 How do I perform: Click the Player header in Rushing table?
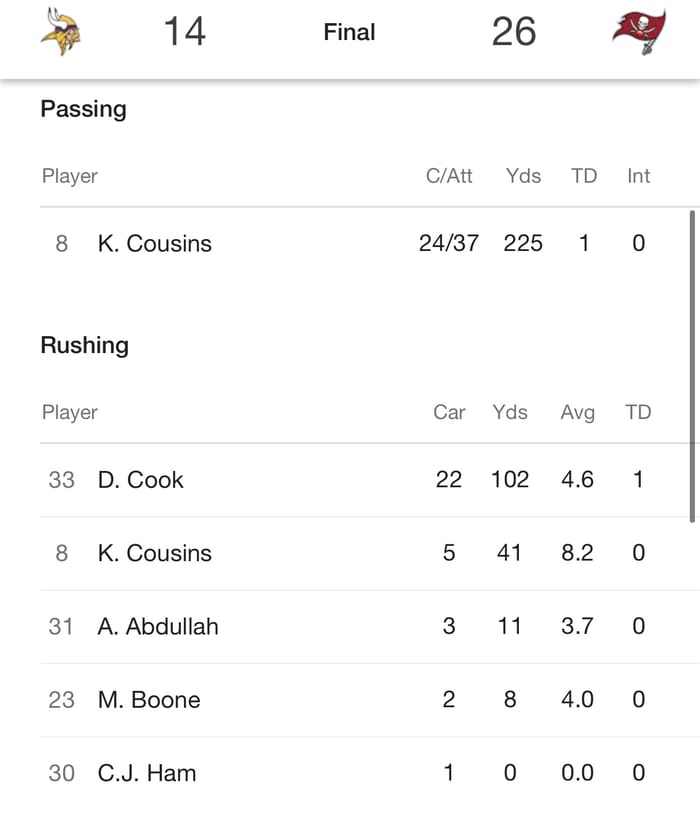pyautogui.click(x=70, y=412)
